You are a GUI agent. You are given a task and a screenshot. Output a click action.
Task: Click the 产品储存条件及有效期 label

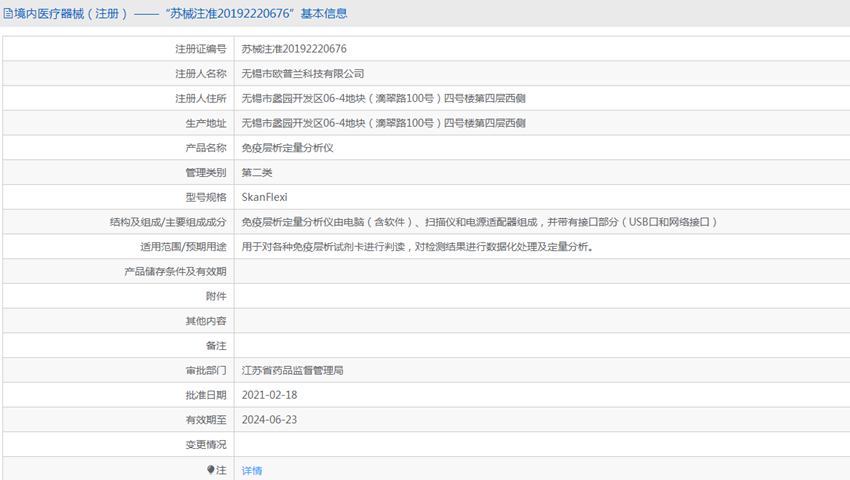click(x=175, y=271)
